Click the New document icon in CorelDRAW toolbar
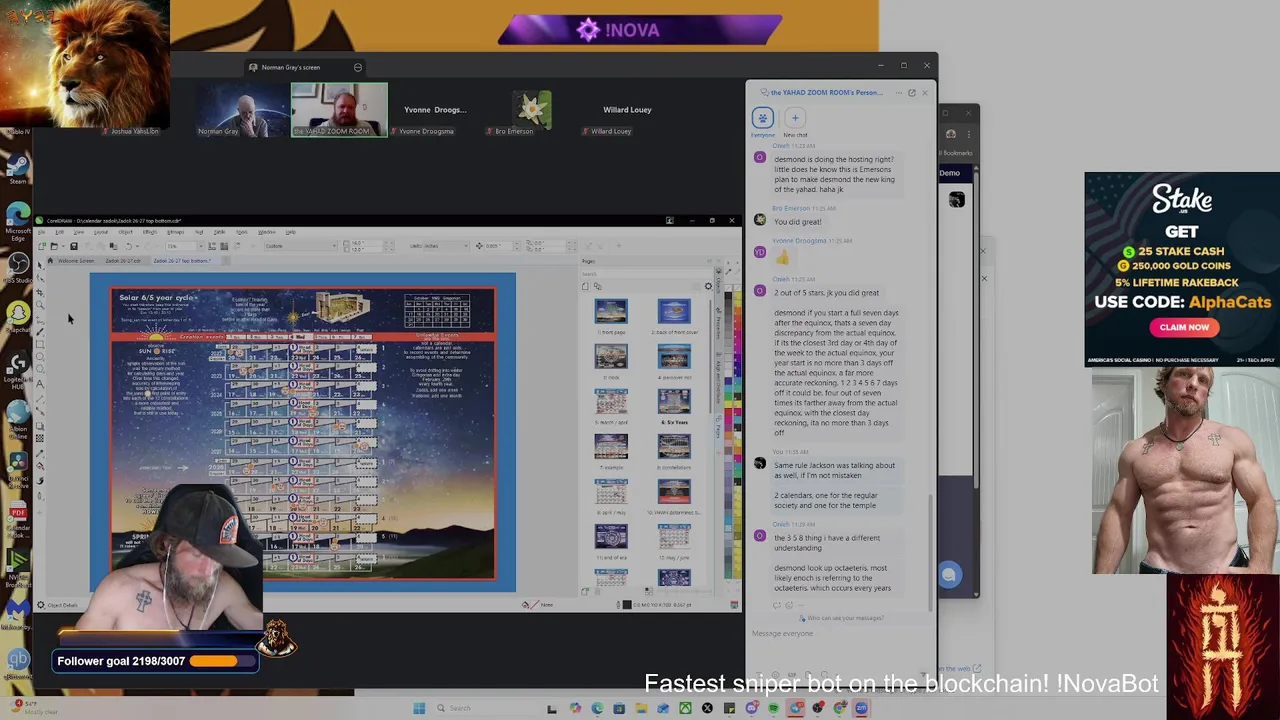The width and height of the screenshot is (1280, 720). coord(42,246)
